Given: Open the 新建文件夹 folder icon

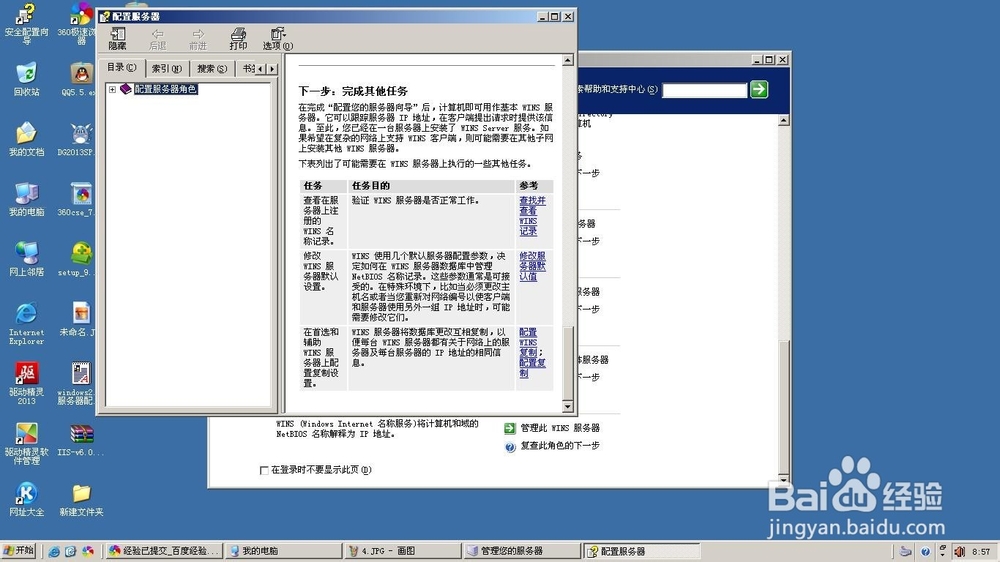Looking at the screenshot, I should pos(81,498).
